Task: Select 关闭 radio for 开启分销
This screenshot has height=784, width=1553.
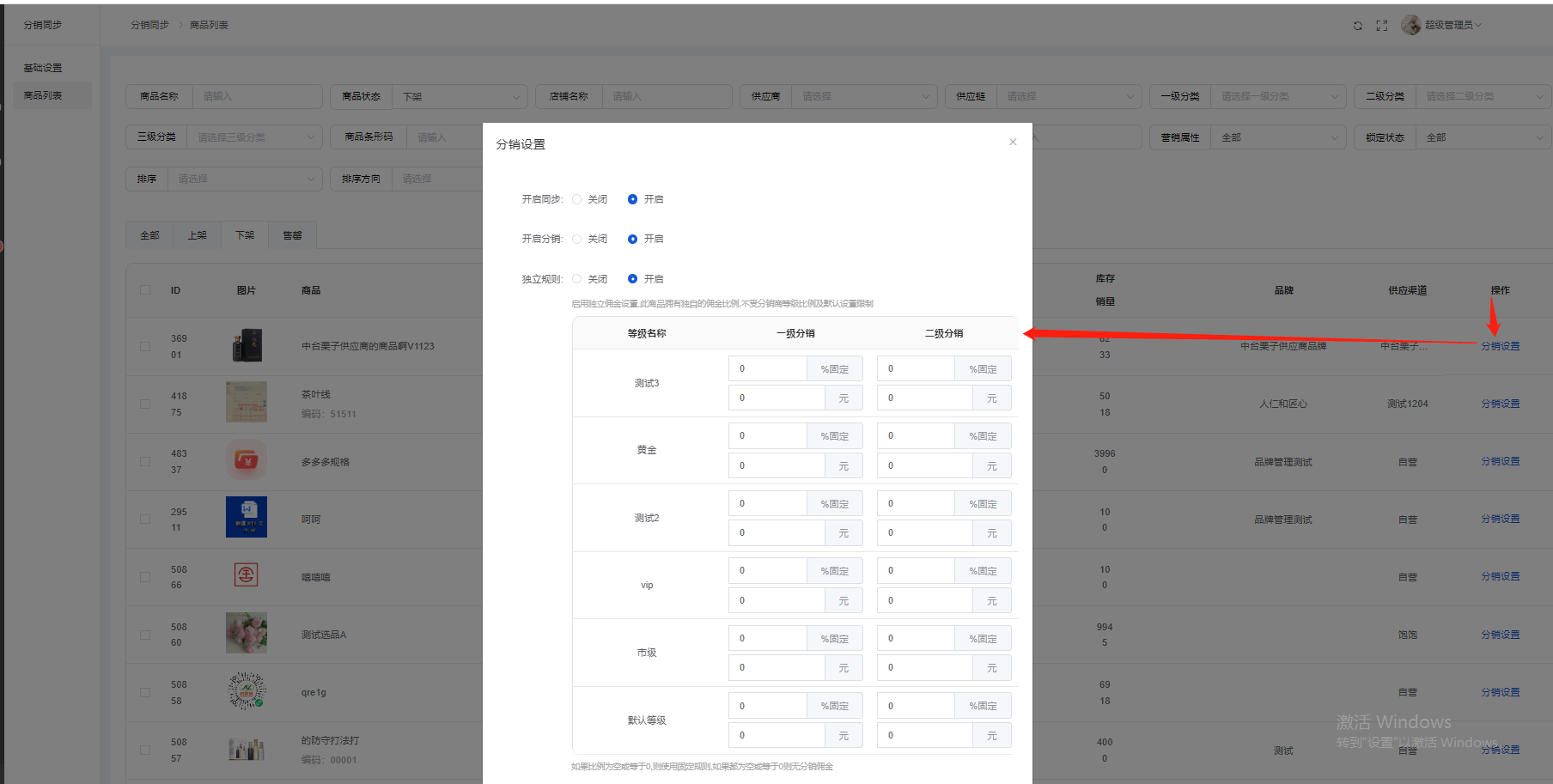Action: click(577, 239)
